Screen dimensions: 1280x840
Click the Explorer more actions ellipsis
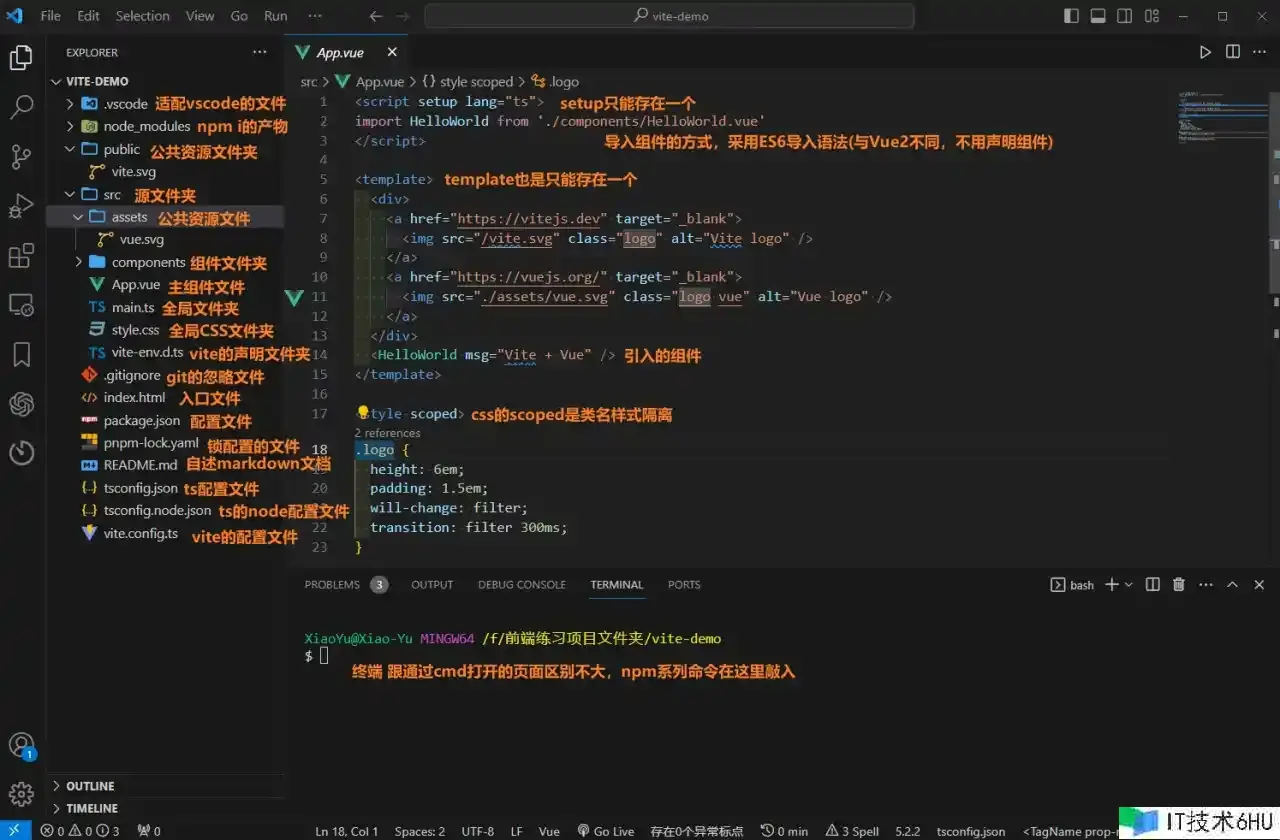(x=260, y=52)
